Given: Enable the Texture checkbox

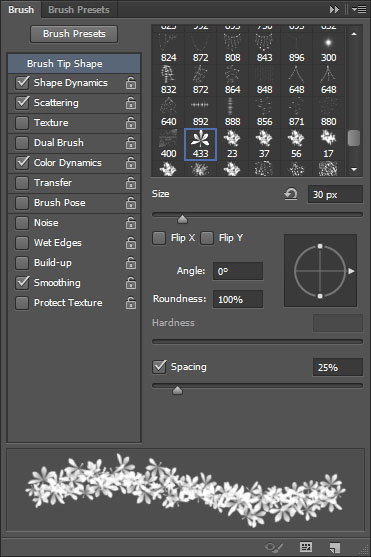Looking at the screenshot, I should 22,123.
